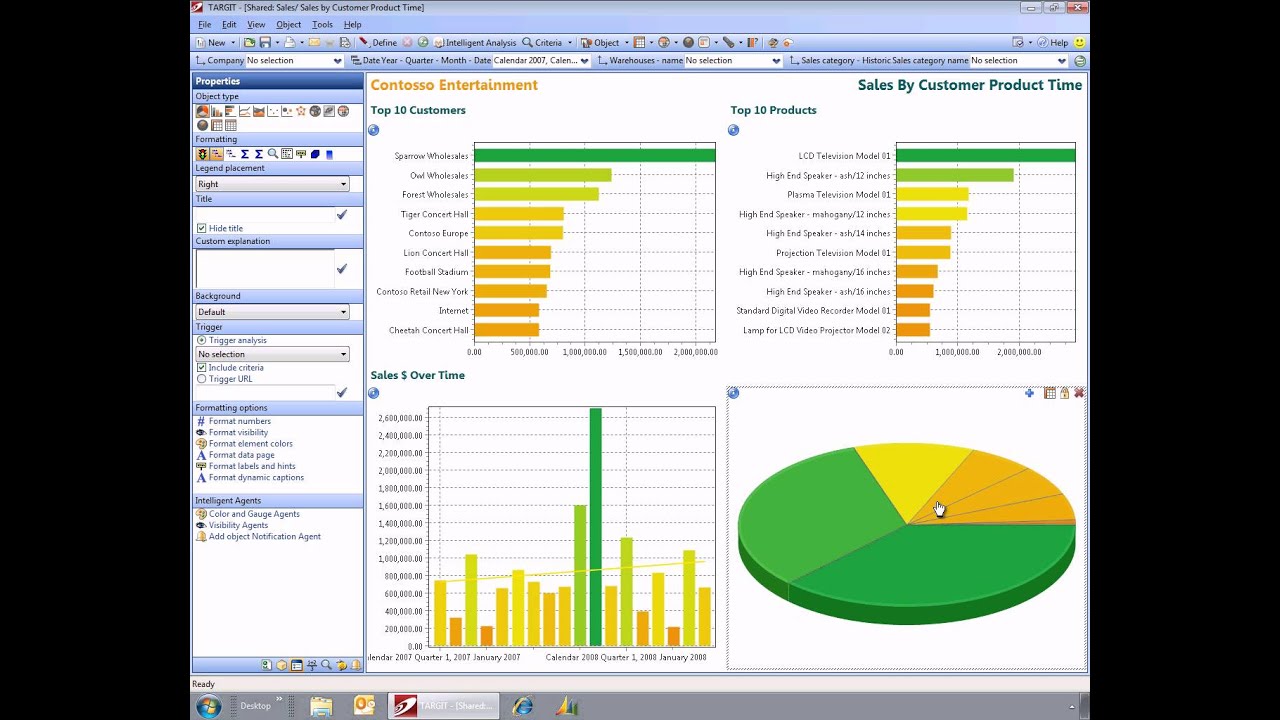
Task: Click Add object Notification Agent
Action: click(265, 536)
